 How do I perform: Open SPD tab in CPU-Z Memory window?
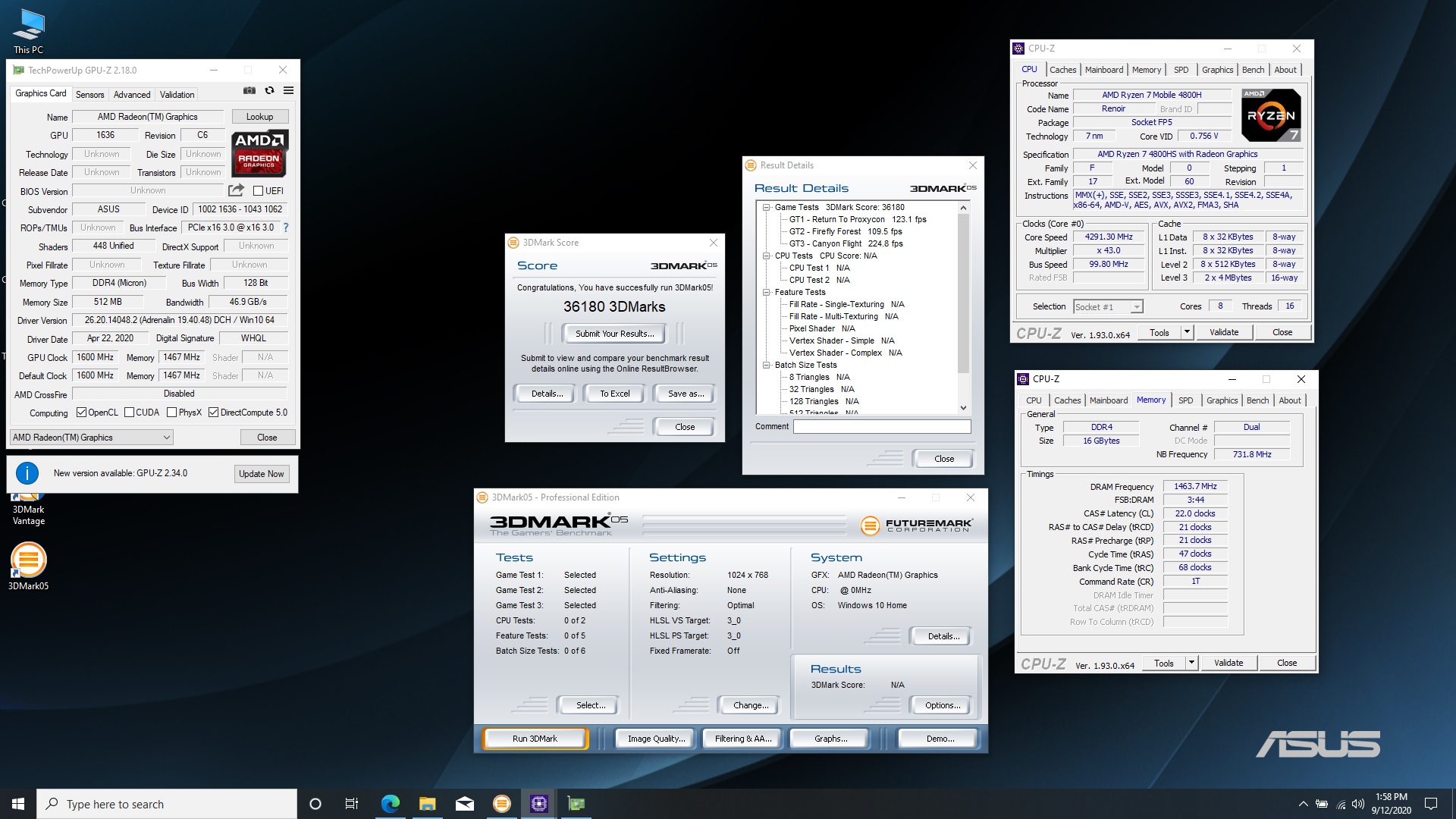[x=1185, y=400]
